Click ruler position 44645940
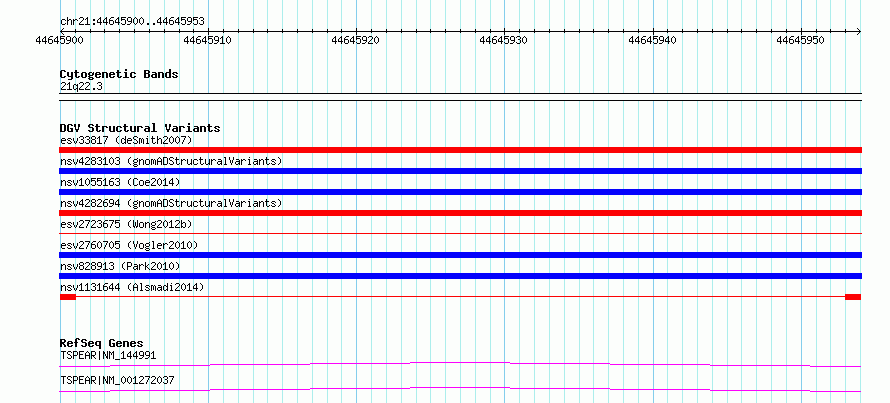Viewport: 890px width, 403px height. (653, 40)
